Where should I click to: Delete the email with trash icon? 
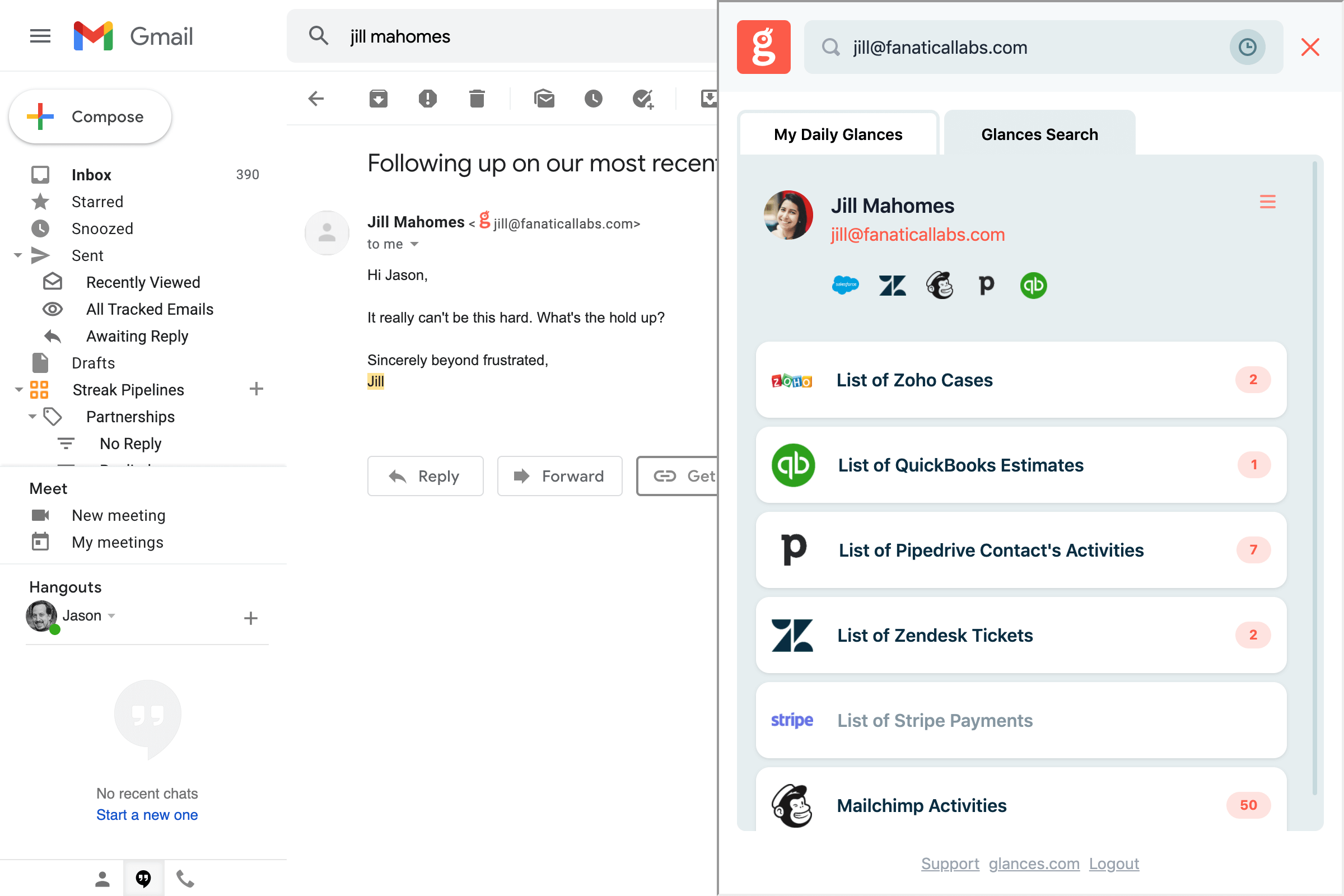477,99
